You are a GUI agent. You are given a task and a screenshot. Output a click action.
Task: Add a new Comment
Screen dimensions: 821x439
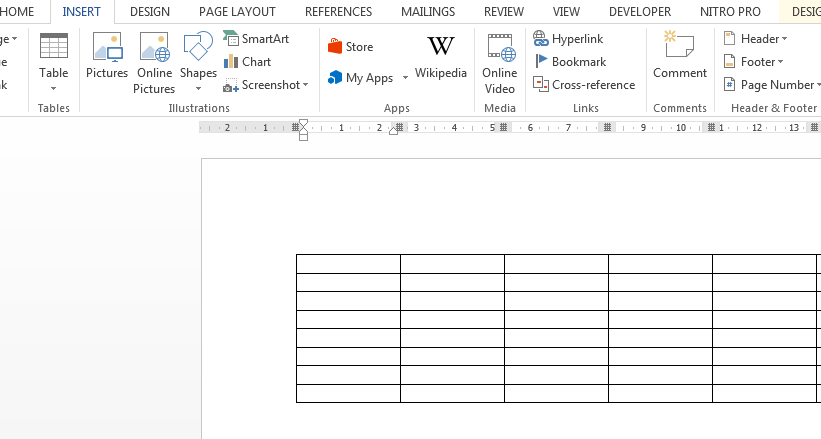click(680, 56)
